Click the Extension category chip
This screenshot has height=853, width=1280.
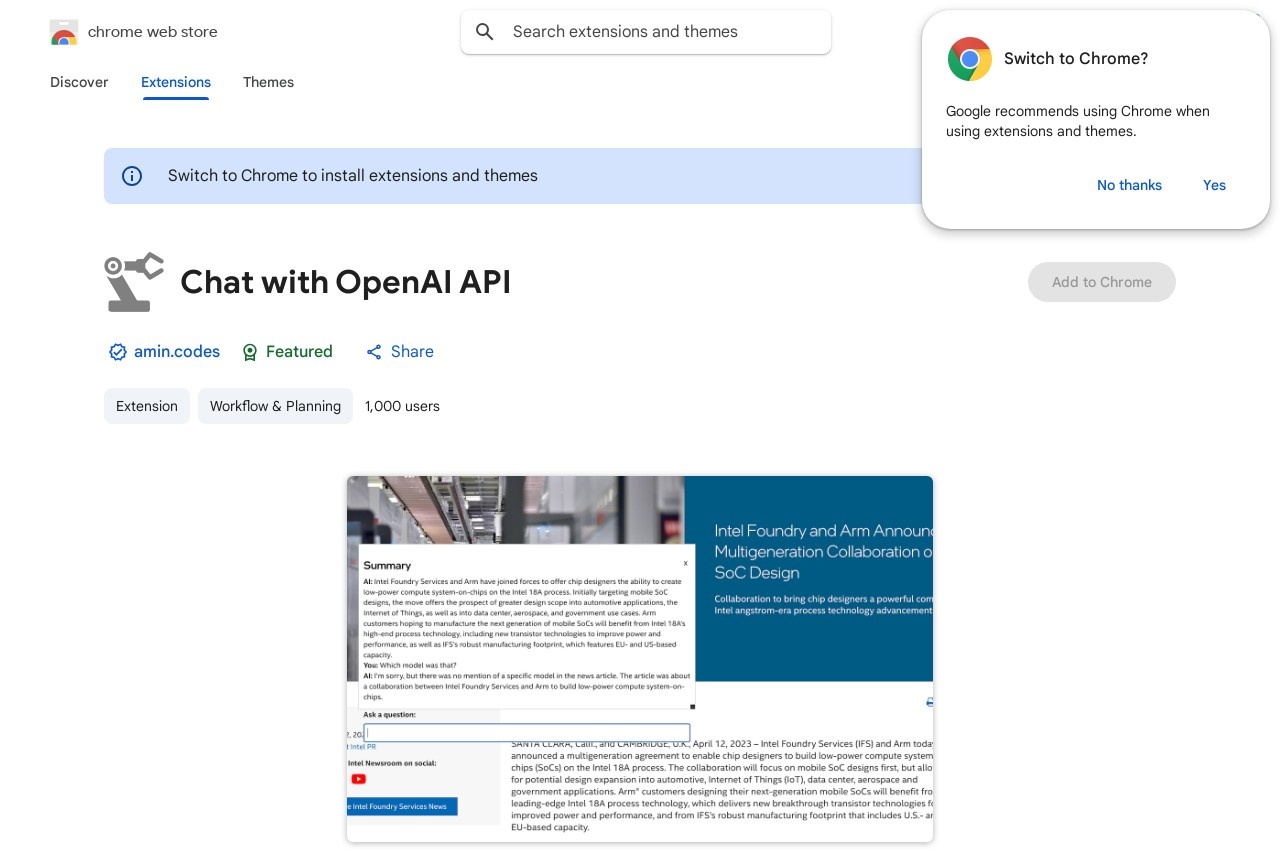click(x=147, y=406)
